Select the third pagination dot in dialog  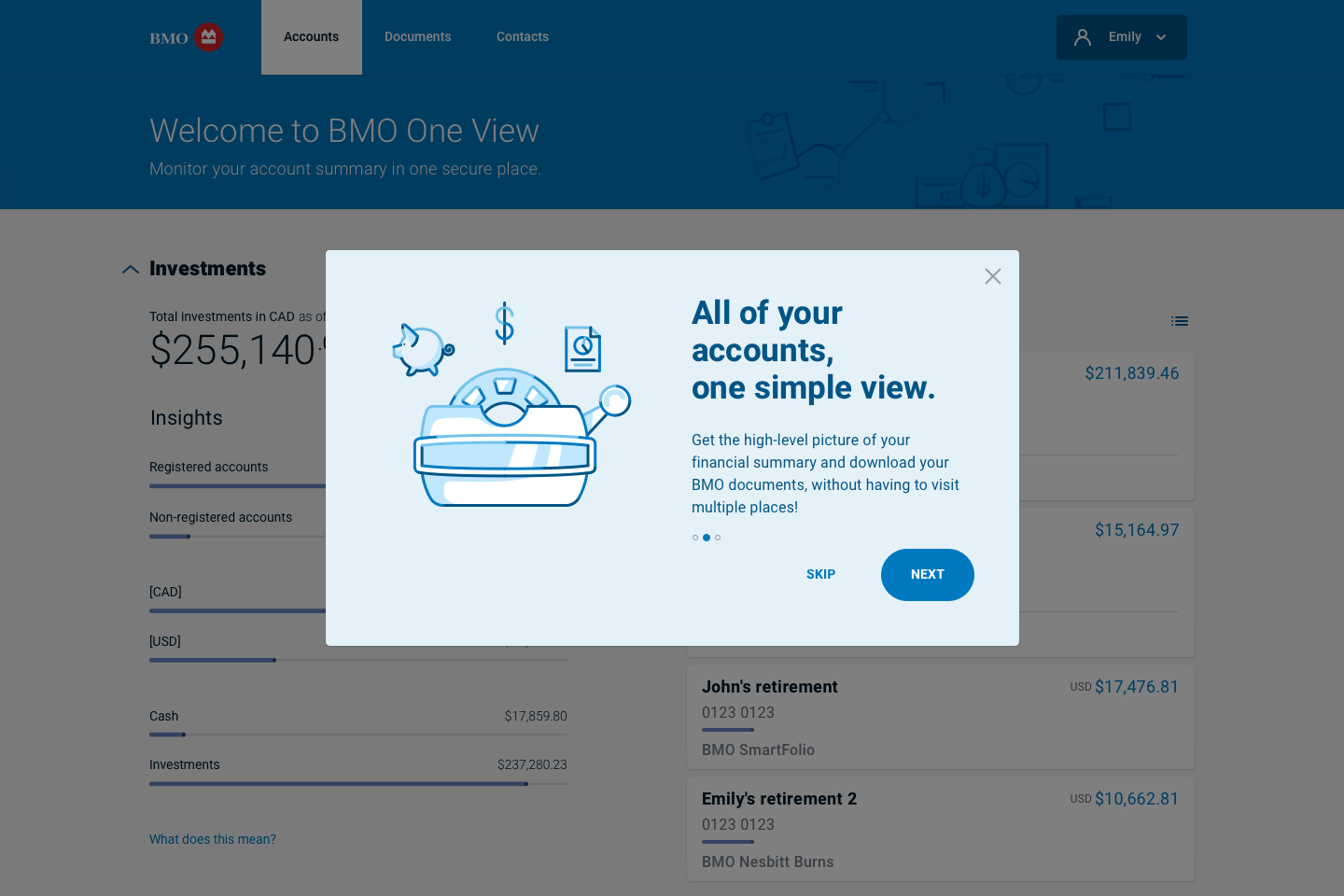718,538
